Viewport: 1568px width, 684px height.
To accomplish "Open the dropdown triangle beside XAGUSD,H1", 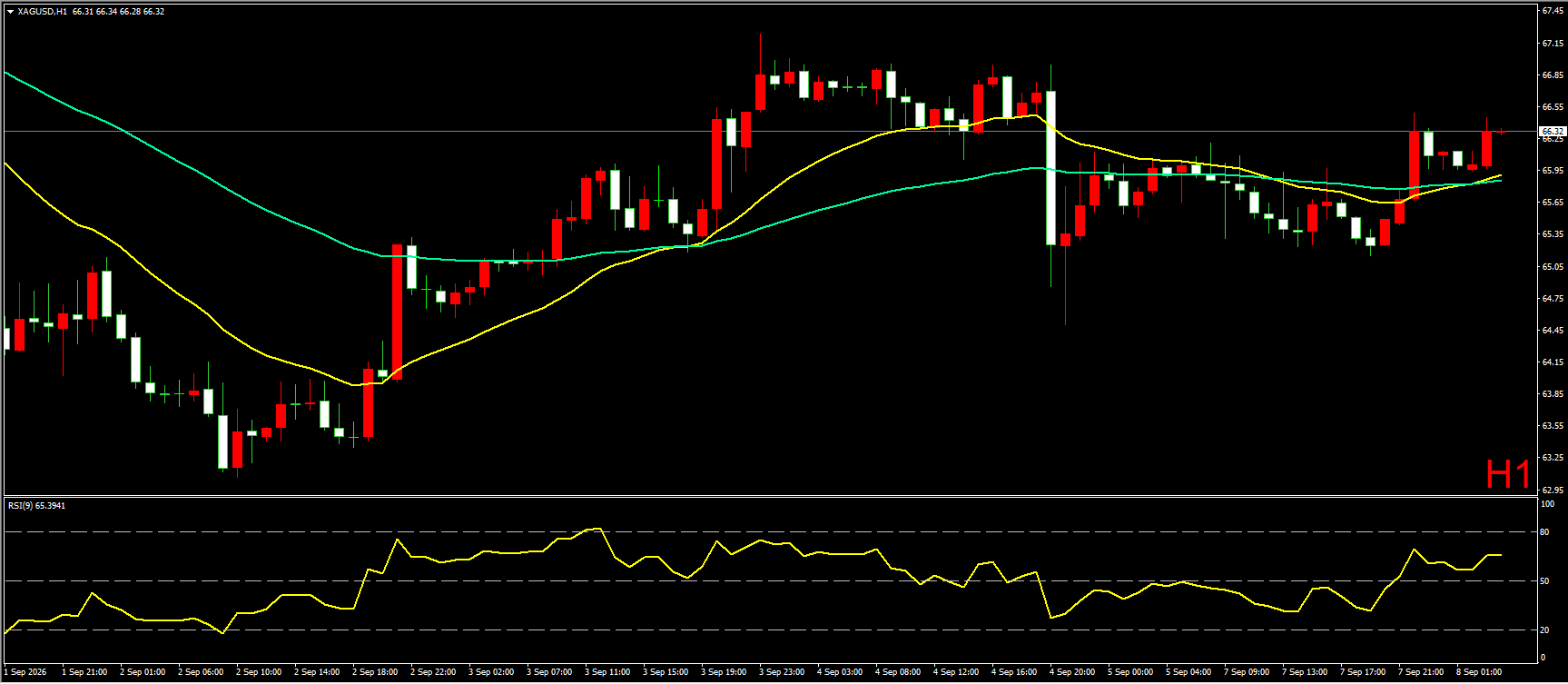I will (x=10, y=12).
